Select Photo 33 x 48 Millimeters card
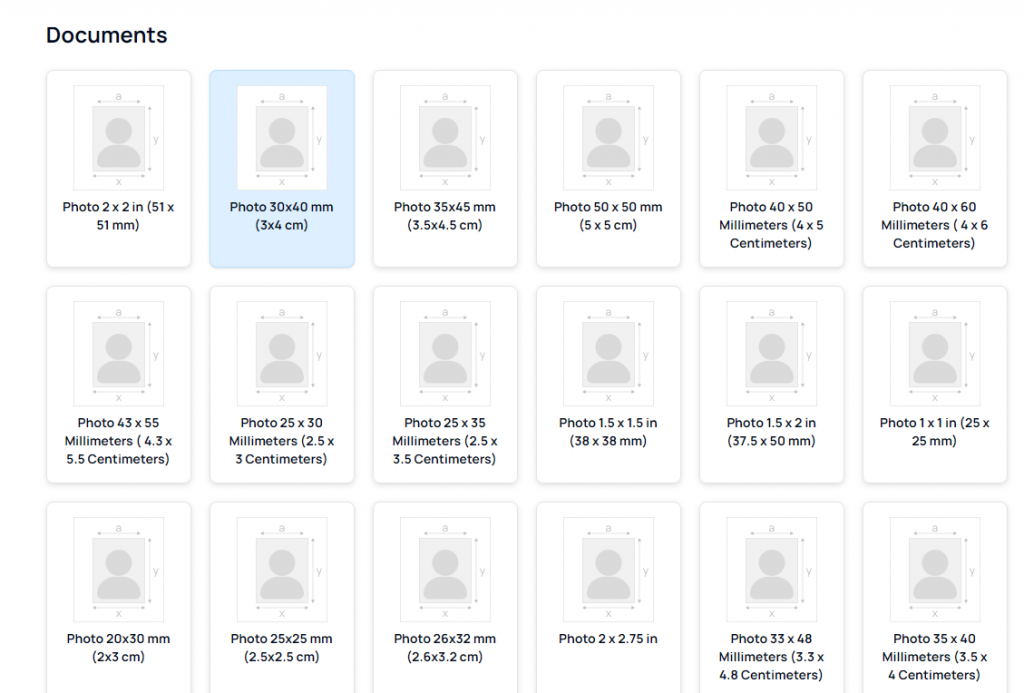Viewport: 1024px width, 693px height. point(771,600)
